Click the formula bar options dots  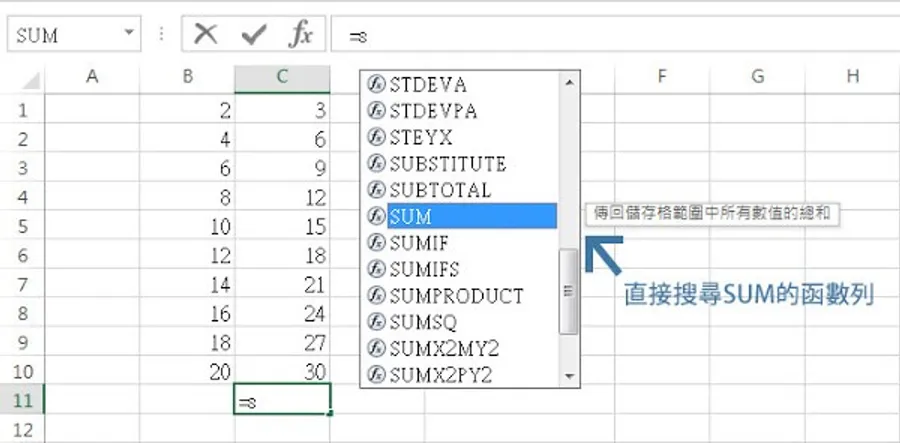coord(161,34)
